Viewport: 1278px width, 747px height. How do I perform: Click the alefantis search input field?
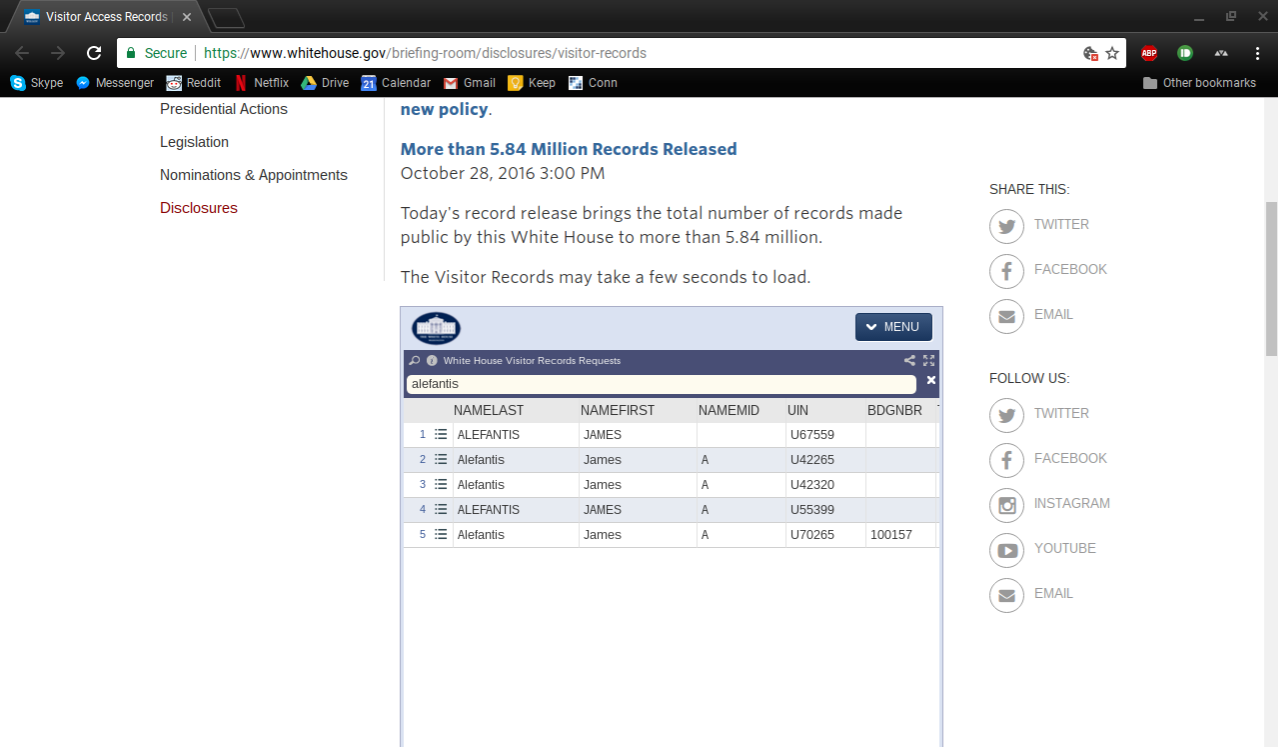[660, 384]
